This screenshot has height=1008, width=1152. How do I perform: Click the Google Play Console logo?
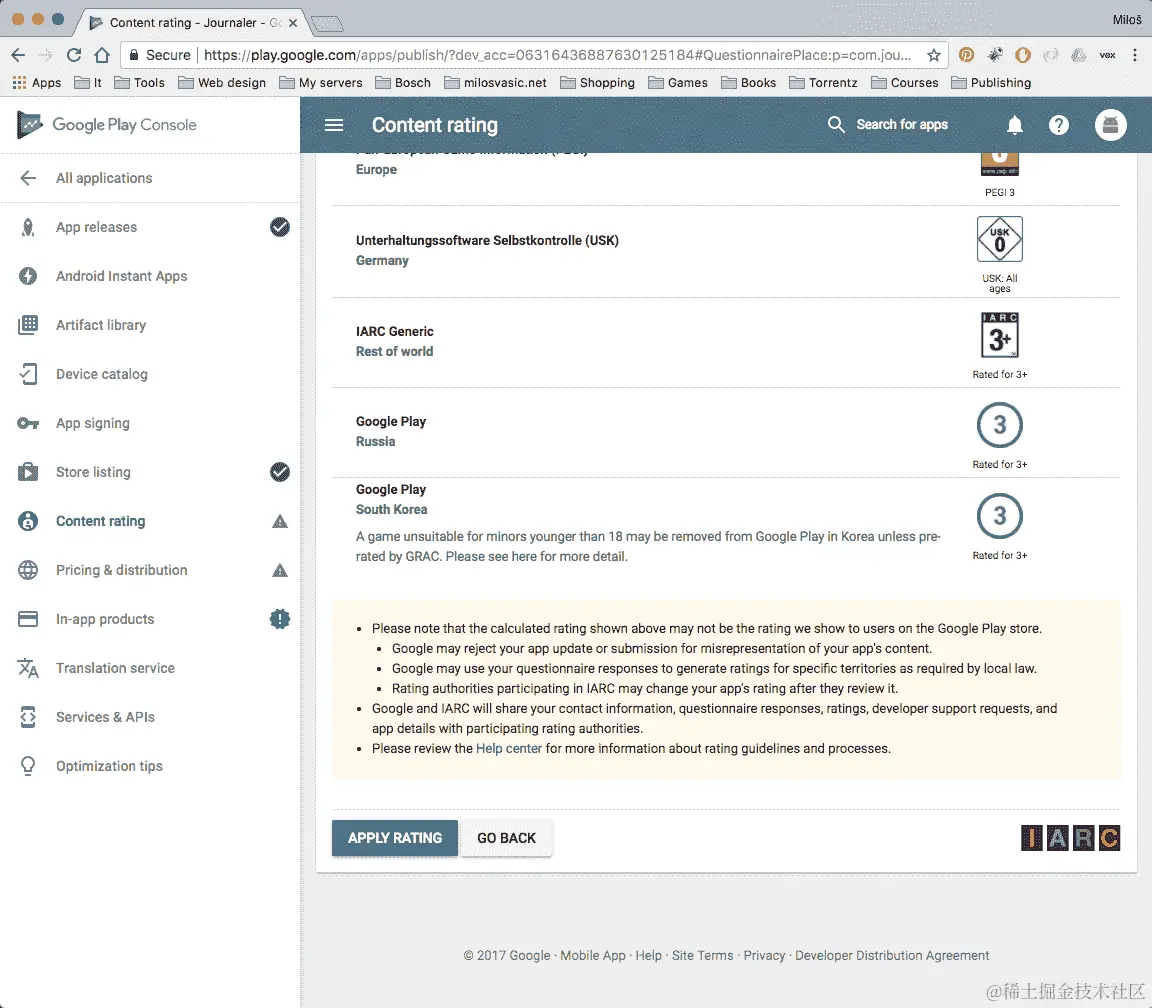tap(107, 125)
